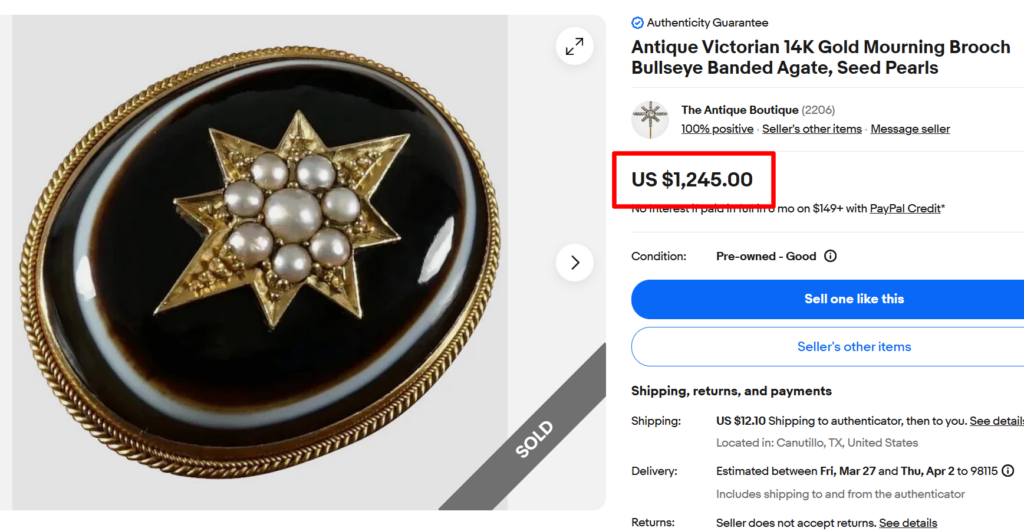1024x531 pixels.
Task: Go to the next product image
Action: point(574,263)
